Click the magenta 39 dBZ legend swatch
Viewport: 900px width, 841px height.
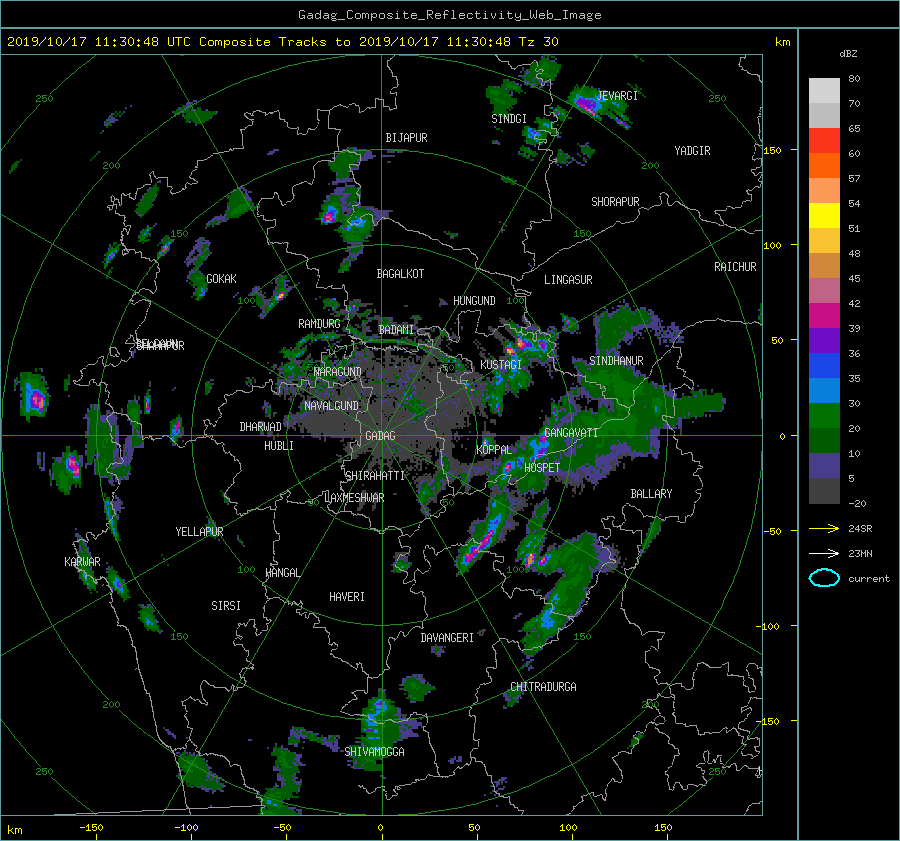[x=824, y=315]
